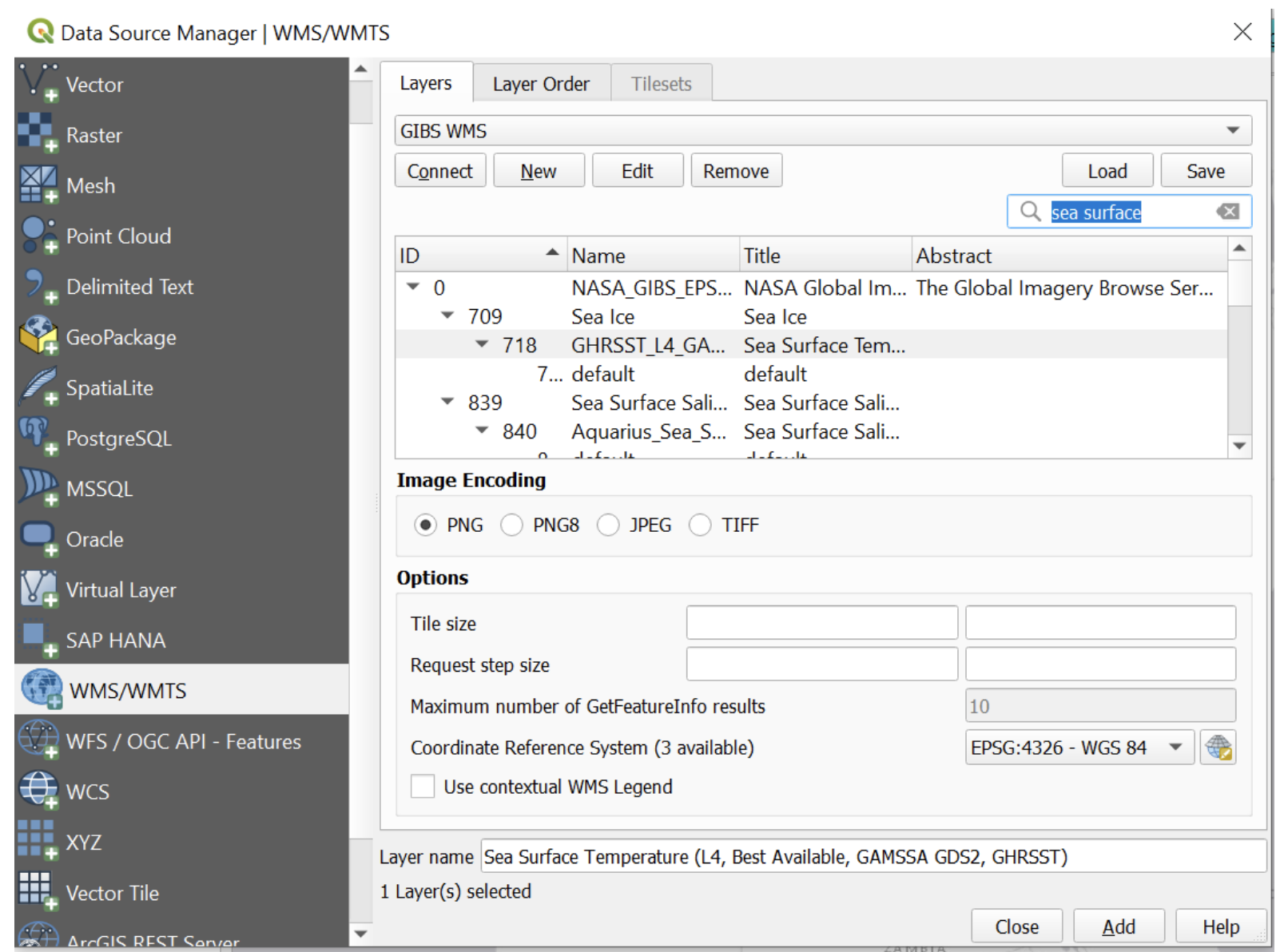The height and width of the screenshot is (952, 1280).
Task: Open the GIBS WMS connection dropdown
Action: click(823, 130)
